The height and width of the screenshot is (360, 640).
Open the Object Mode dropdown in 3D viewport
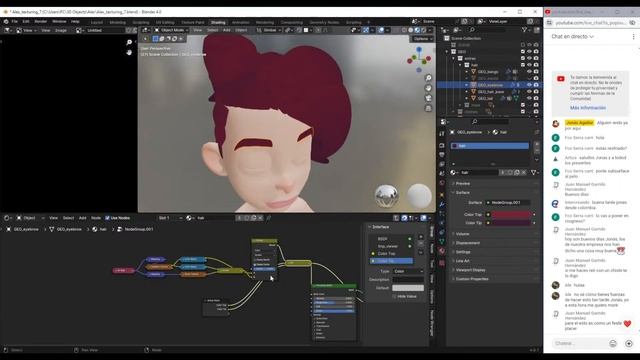coord(171,30)
